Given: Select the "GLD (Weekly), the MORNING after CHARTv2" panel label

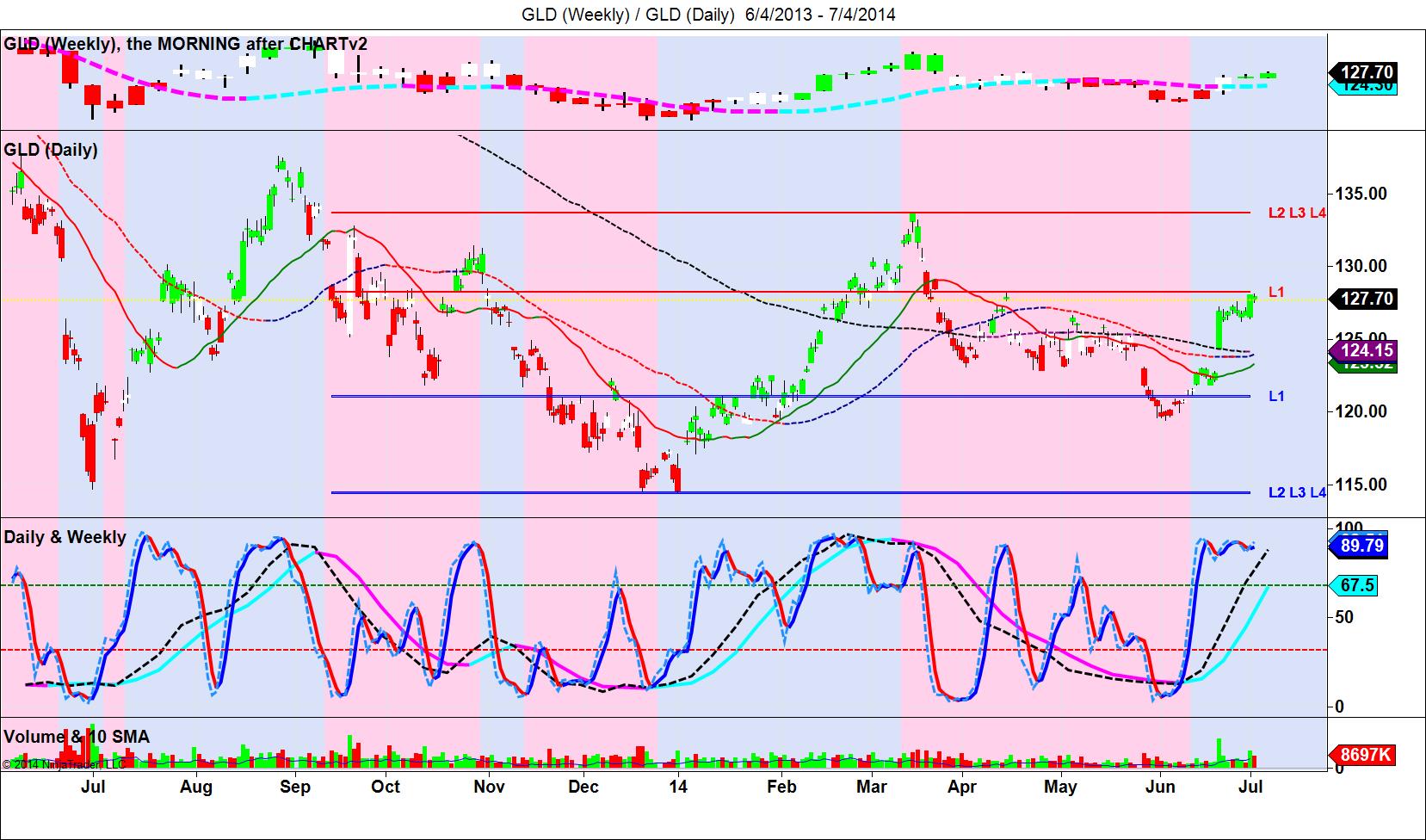Looking at the screenshot, I should click(x=186, y=43).
